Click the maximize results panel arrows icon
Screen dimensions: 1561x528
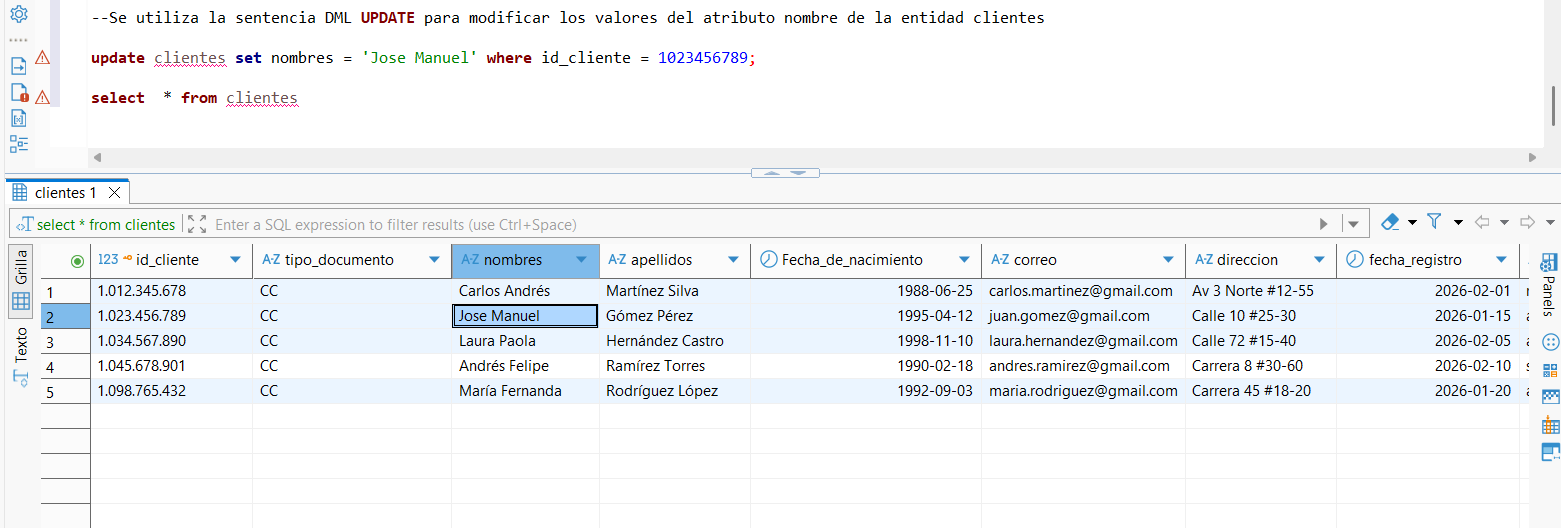pyautogui.click(x=197, y=224)
